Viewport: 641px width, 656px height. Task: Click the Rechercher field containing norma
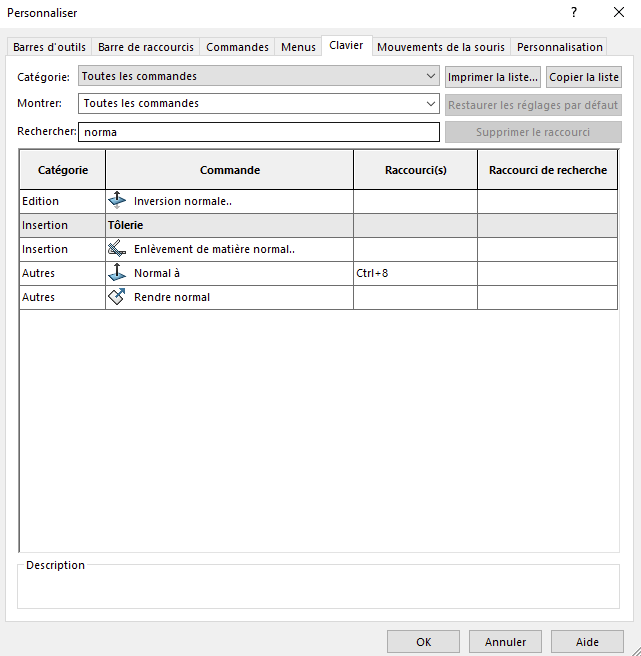tap(259, 132)
